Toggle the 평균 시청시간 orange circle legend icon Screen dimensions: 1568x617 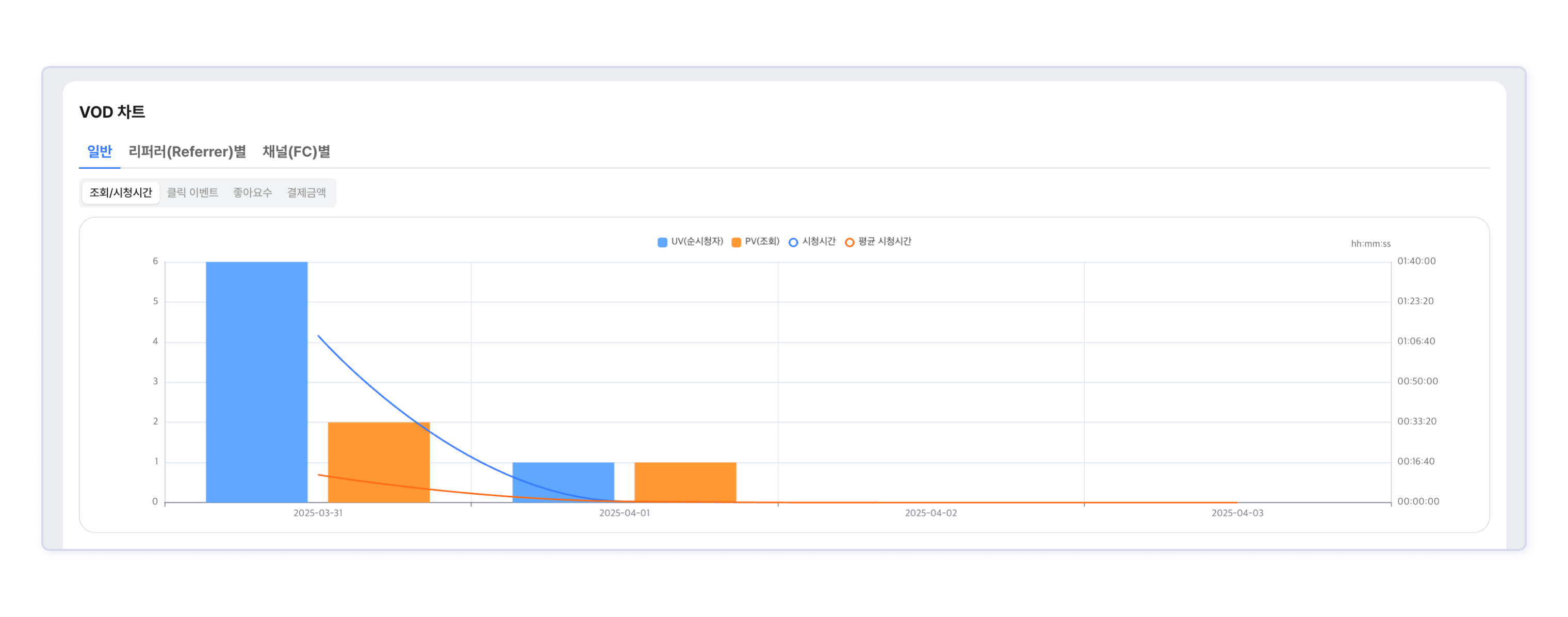(x=849, y=242)
